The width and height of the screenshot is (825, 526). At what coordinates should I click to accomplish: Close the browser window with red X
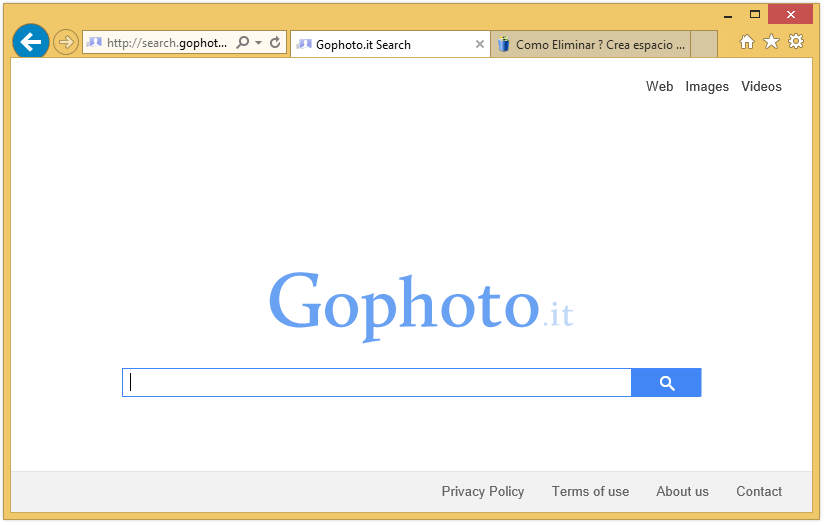tap(790, 14)
